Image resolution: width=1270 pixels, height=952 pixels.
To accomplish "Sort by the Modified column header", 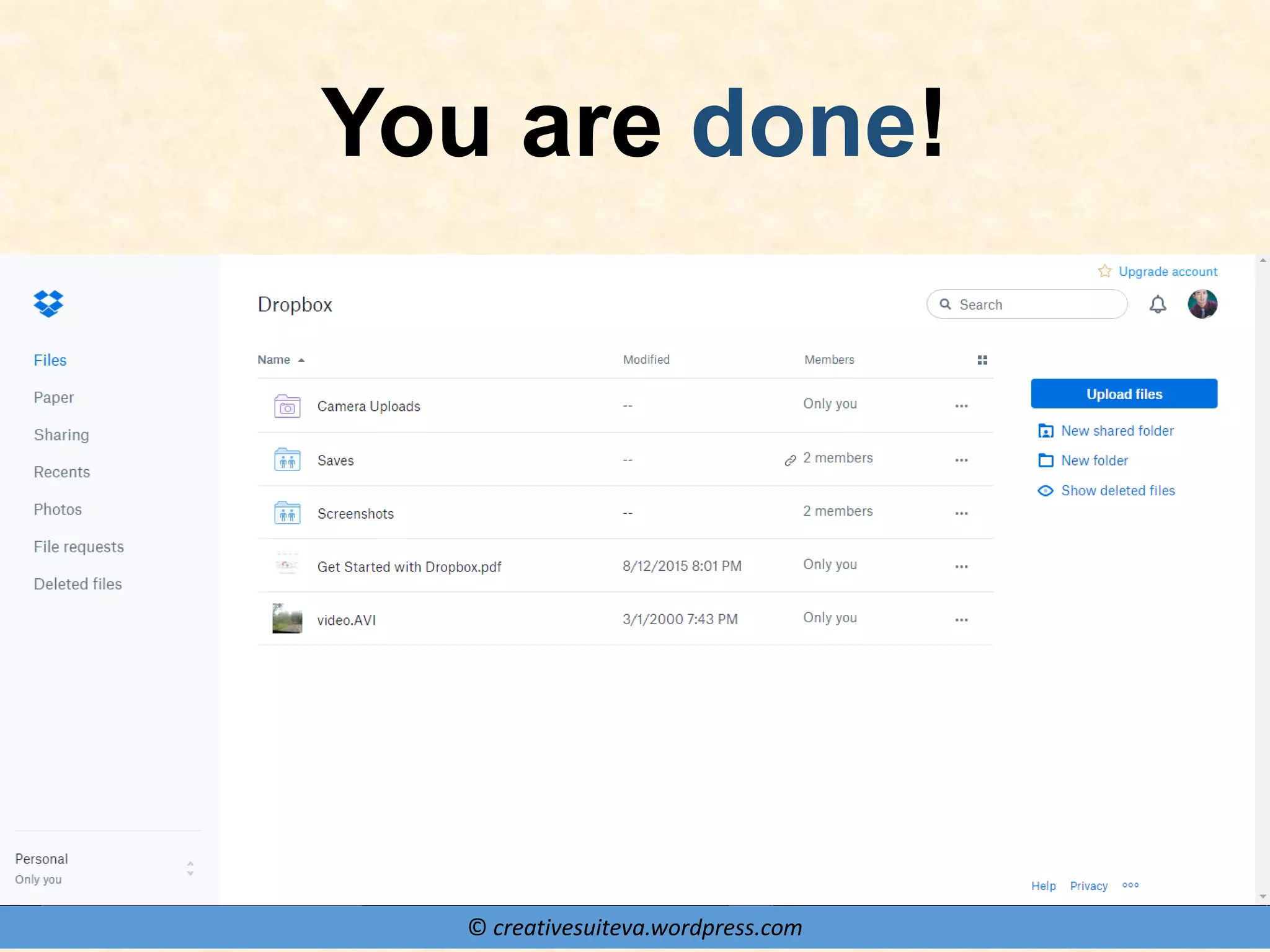I will pos(646,359).
